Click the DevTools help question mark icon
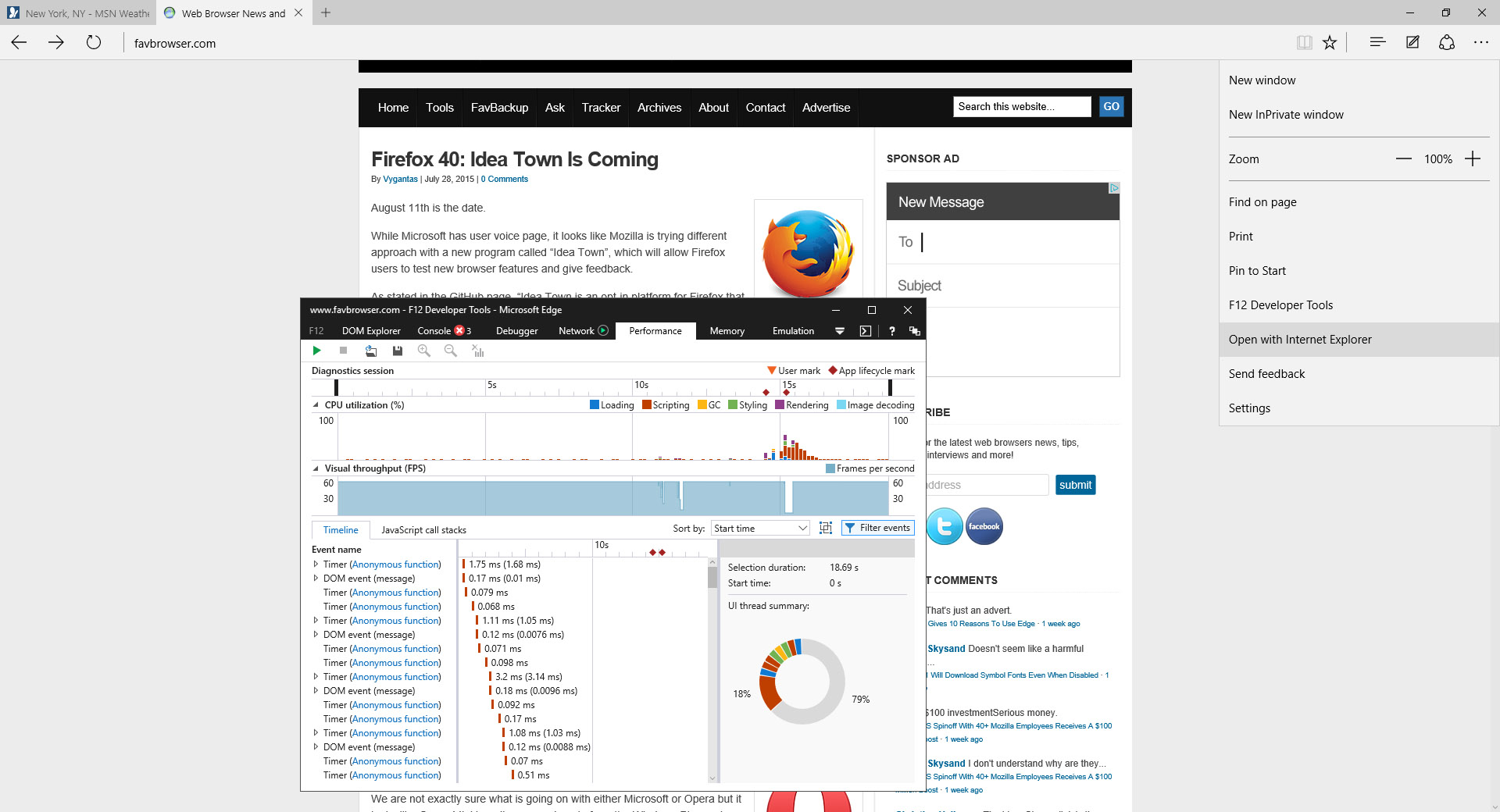1500x812 pixels. pos(891,331)
